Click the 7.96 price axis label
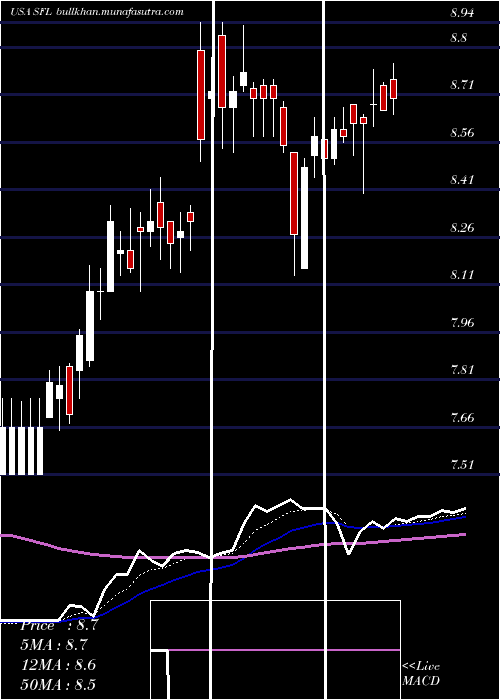 click(462, 322)
